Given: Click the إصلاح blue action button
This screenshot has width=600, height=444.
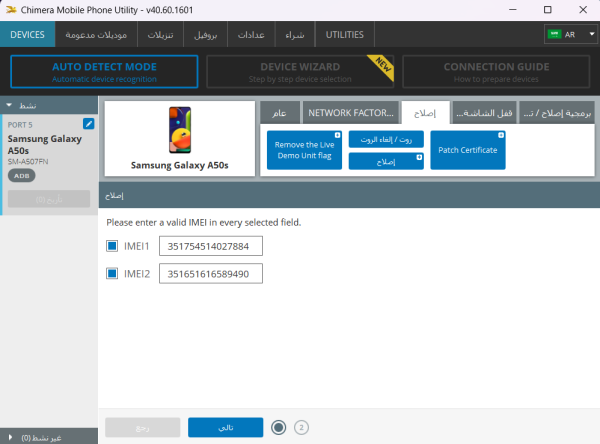Looking at the screenshot, I should pos(386,161).
